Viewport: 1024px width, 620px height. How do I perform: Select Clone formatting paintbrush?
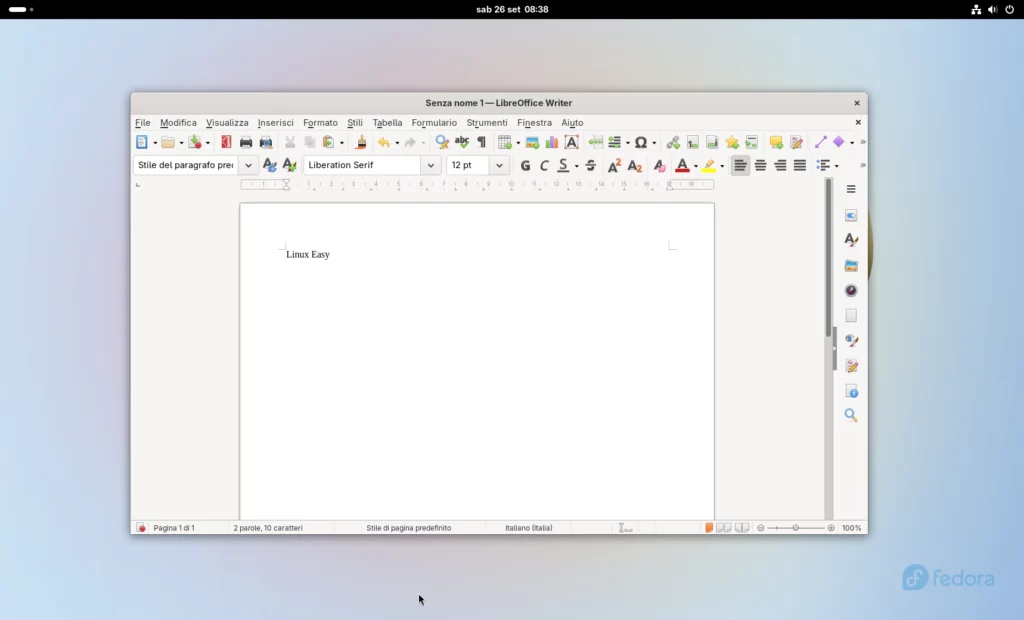[360, 142]
